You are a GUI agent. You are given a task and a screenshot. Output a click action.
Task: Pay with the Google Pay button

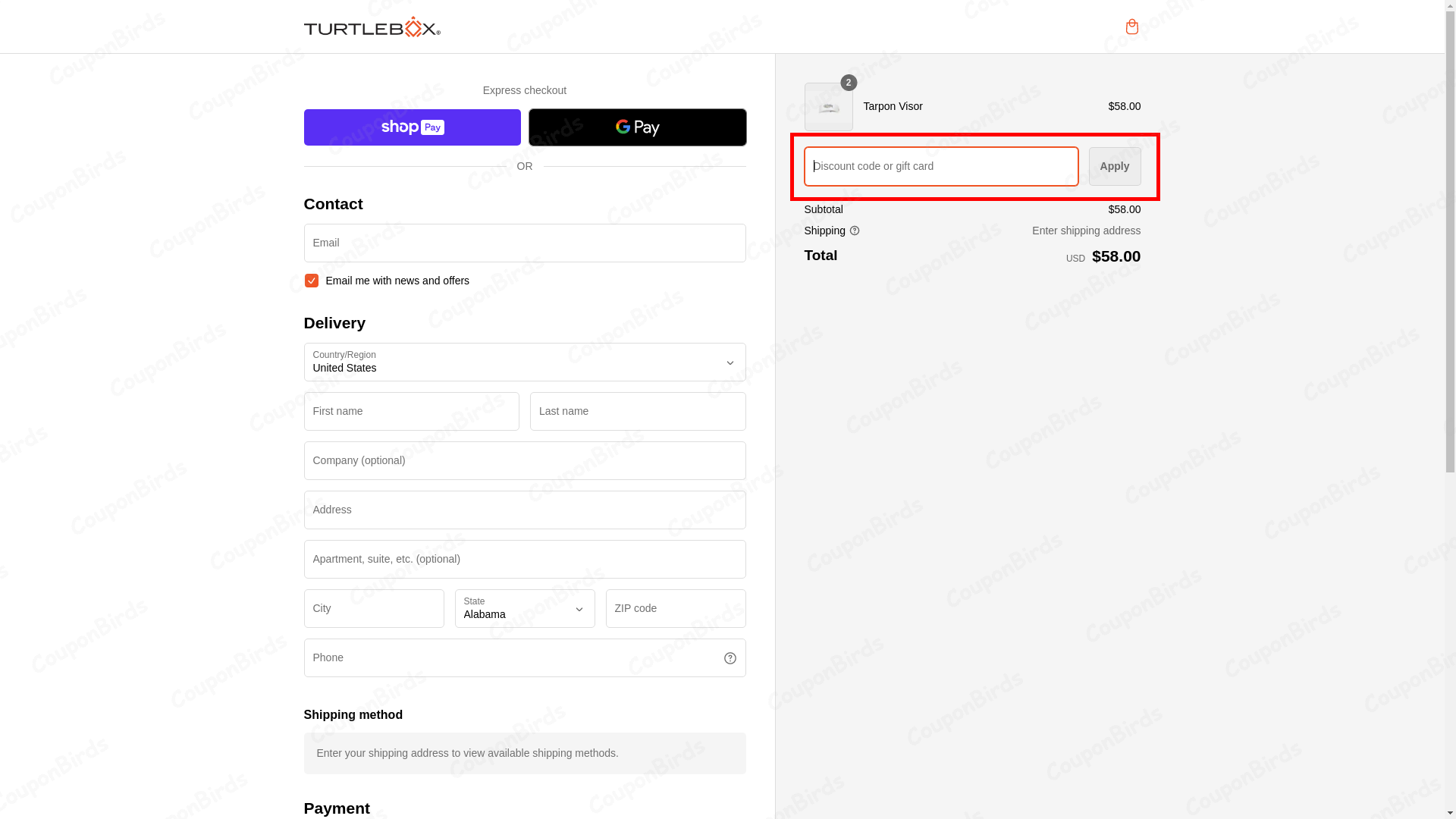tap(637, 127)
